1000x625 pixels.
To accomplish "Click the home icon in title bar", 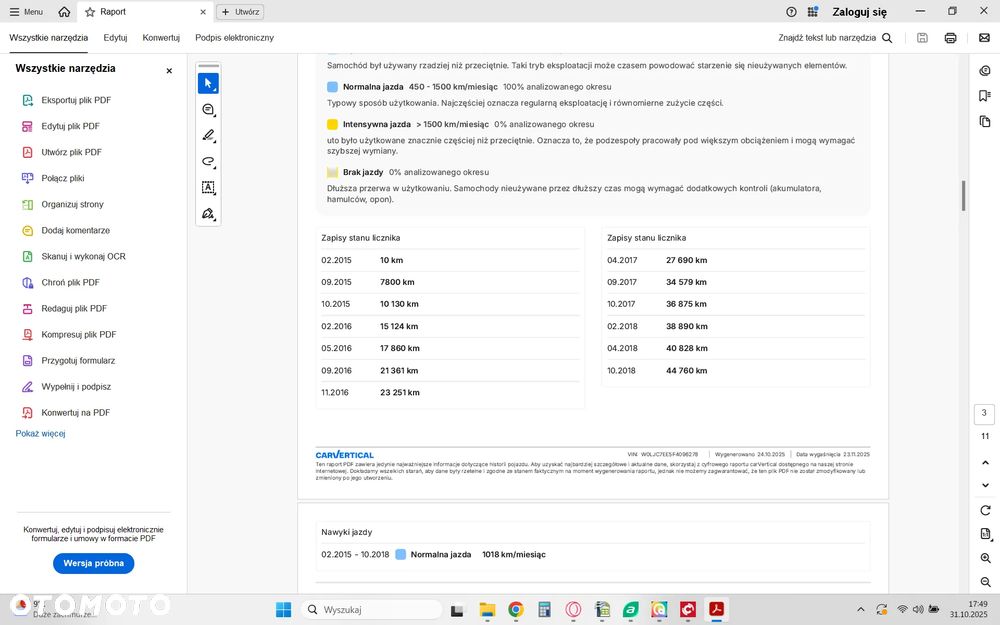I will tap(64, 11).
